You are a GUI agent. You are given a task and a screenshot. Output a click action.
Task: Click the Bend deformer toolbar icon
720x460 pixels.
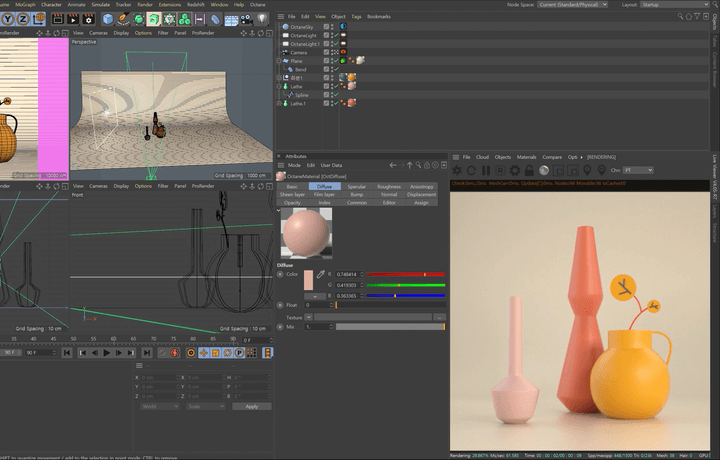click(215, 19)
